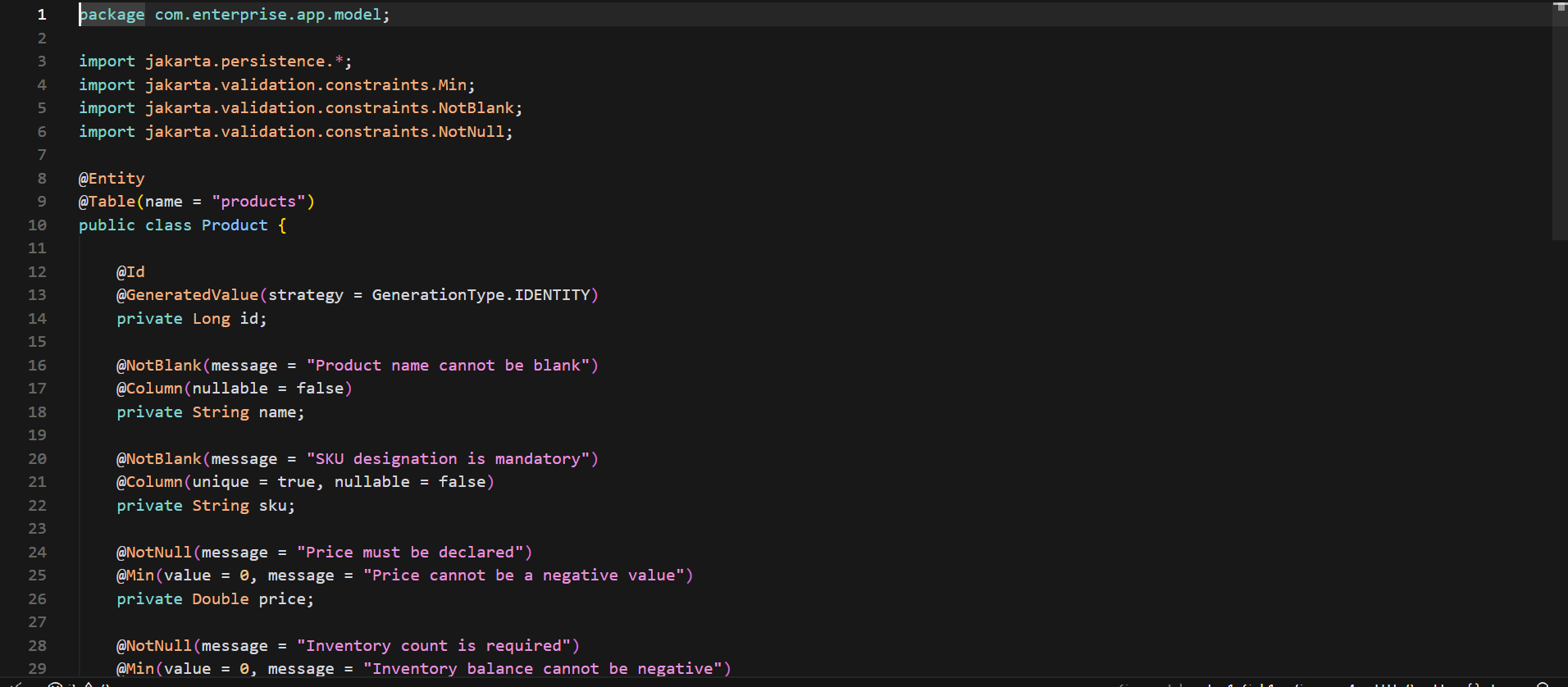Click '@NotNull' with the Price message
1568x687 pixels.
pos(154,553)
